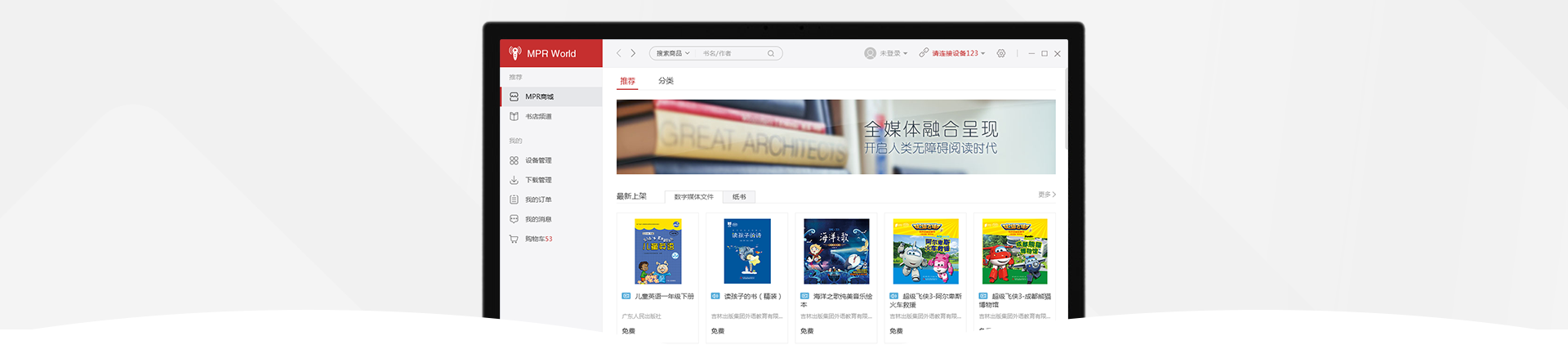The width and height of the screenshot is (1568, 345).
Task: Click the 我的消息 chat bubble icon
Action: click(514, 219)
